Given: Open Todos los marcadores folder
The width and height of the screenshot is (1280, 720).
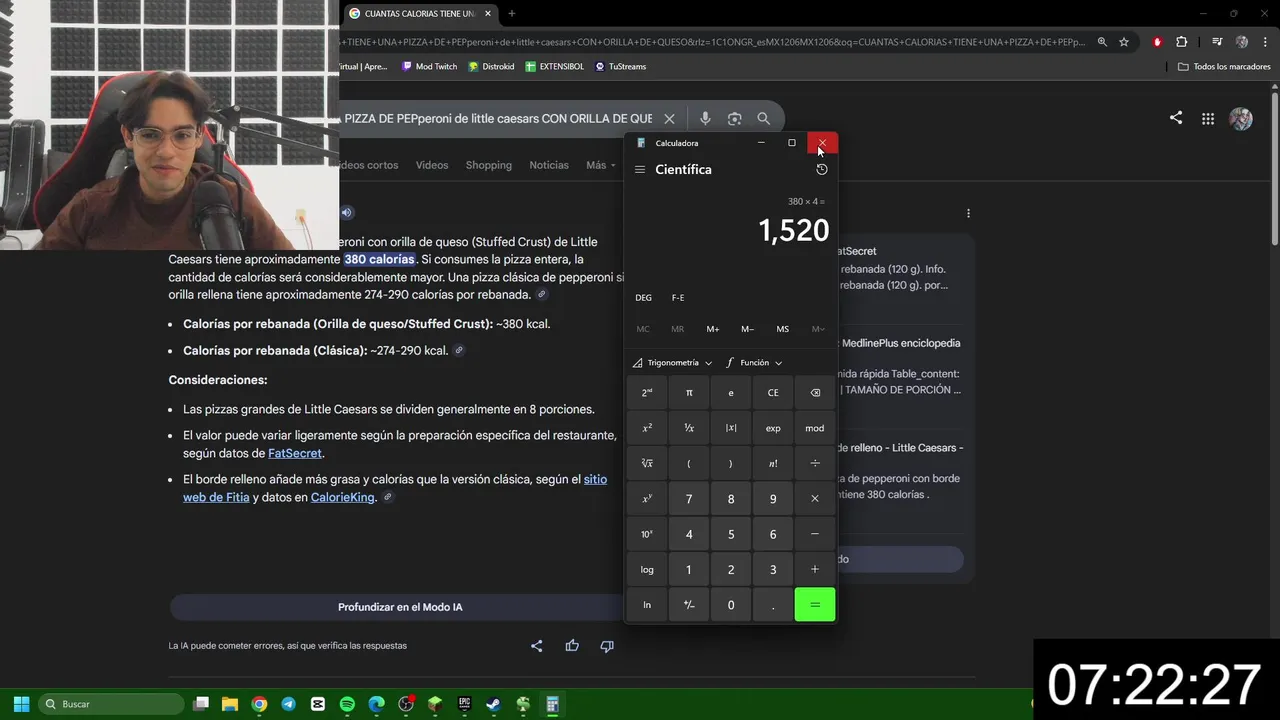Looking at the screenshot, I should [x=1224, y=66].
